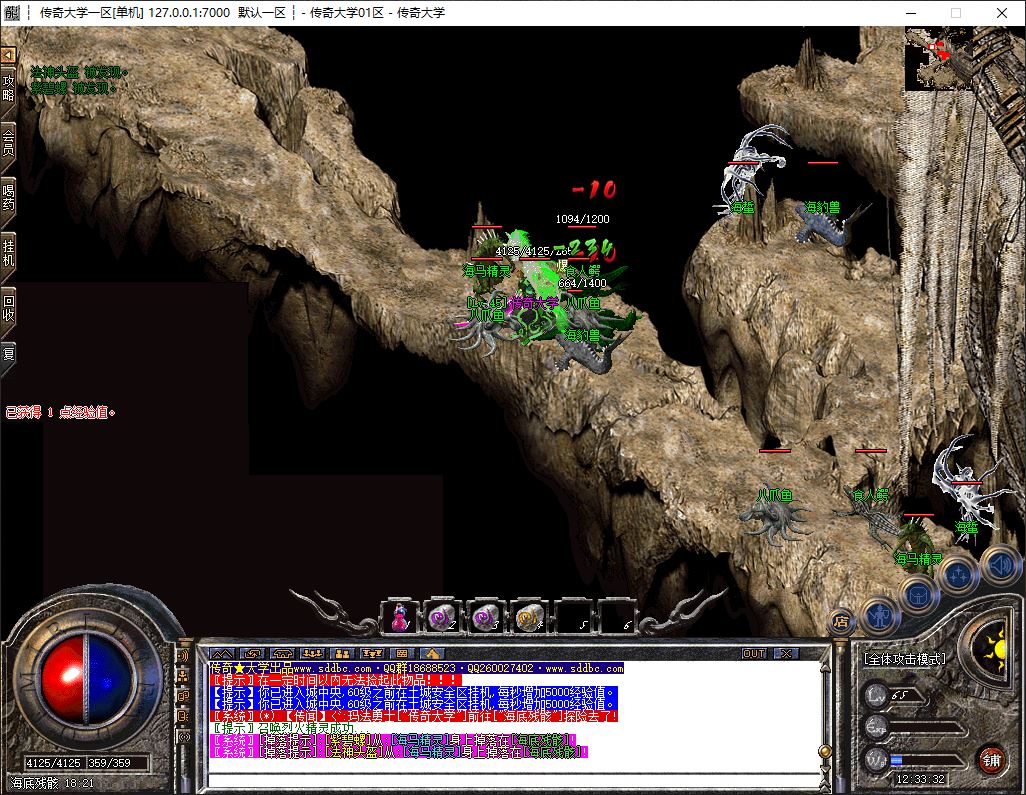Open the two-person friends icon in chat toolbar

(342, 653)
